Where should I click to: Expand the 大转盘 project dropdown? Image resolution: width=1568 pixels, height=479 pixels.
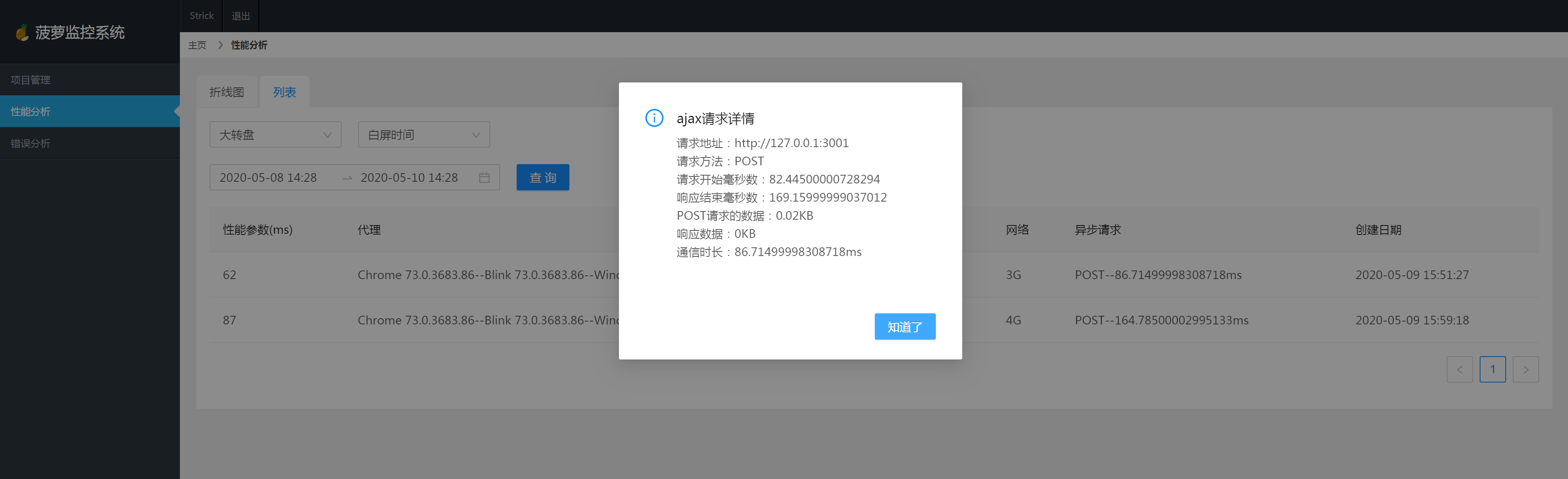[x=275, y=134]
